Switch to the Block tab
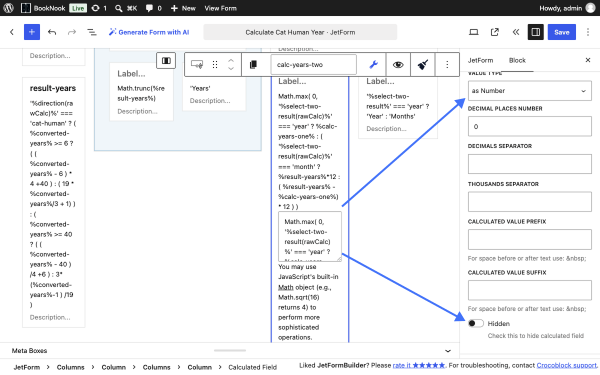Image resolution: width=600 pixels, height=375 pixels. (x=517, y=60)
